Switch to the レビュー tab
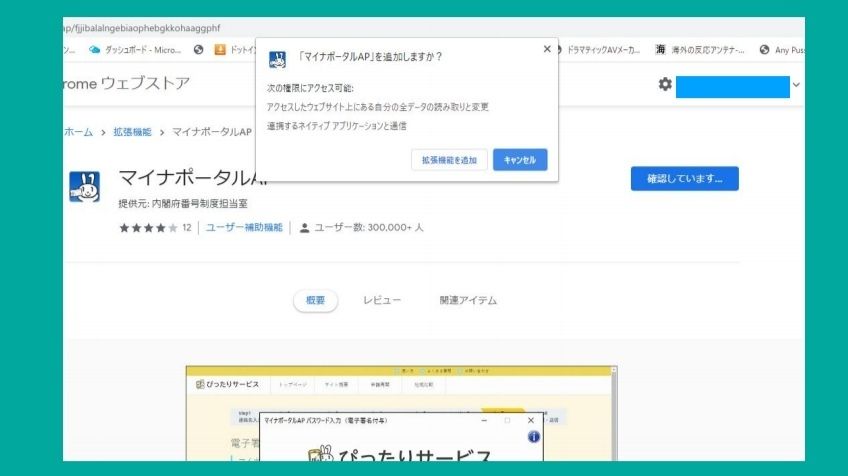This screenshot has height=476, width=848. 382,300
